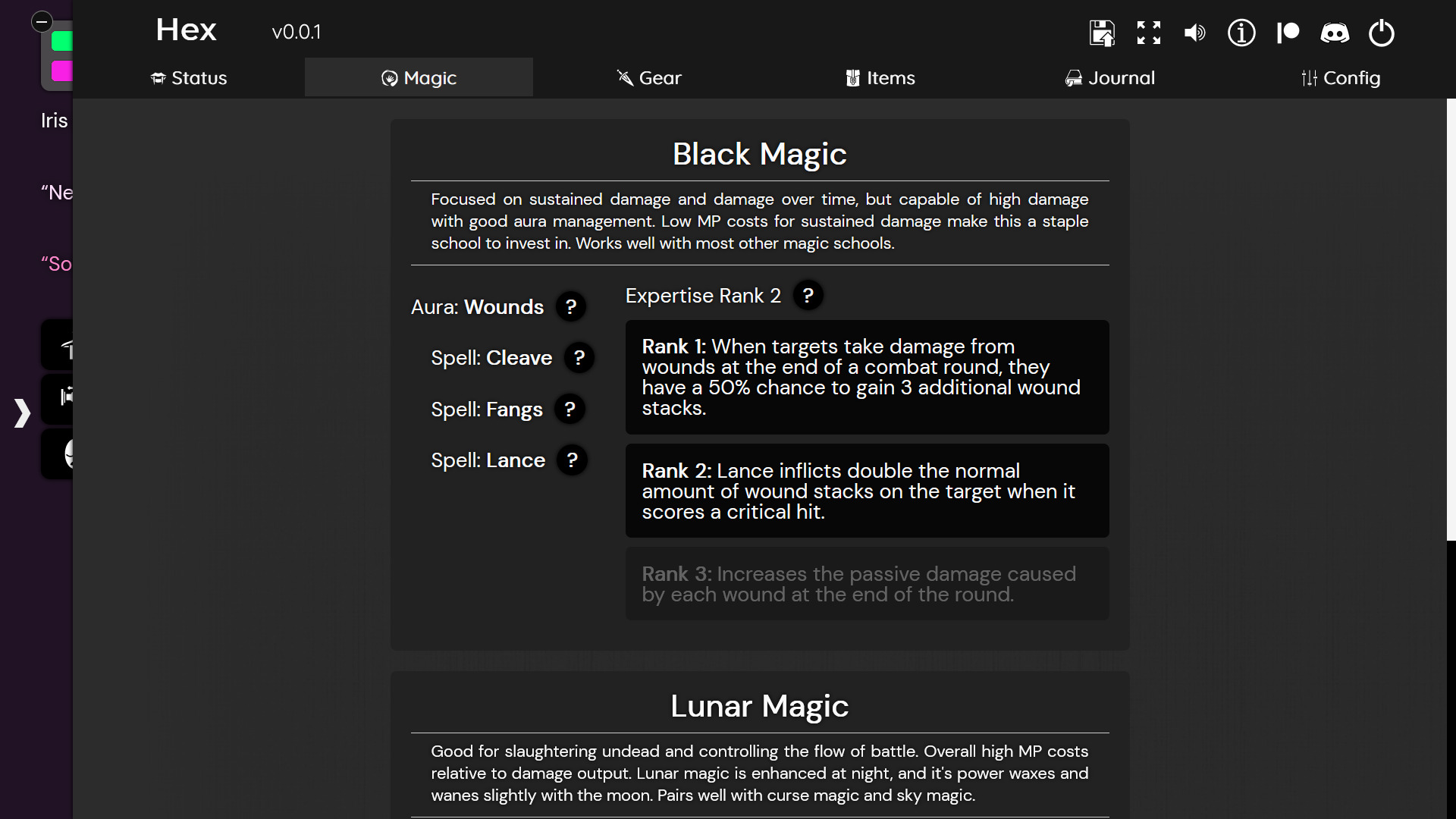This screenshot has height=819, width=1456.
Task: Show help for Spell Fangs
Action: 570,409
